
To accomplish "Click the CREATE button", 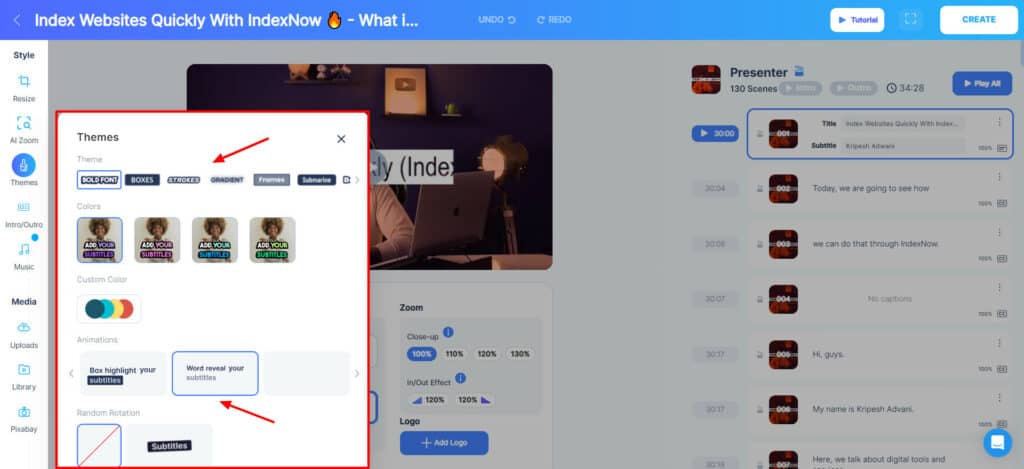I will (x=978, y=20).
